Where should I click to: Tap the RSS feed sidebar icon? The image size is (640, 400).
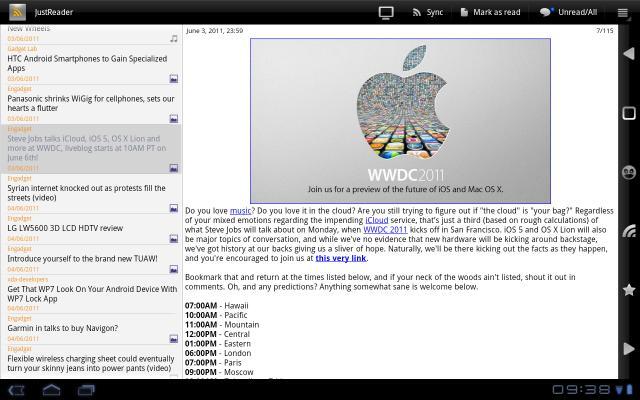tap(629, 231)
